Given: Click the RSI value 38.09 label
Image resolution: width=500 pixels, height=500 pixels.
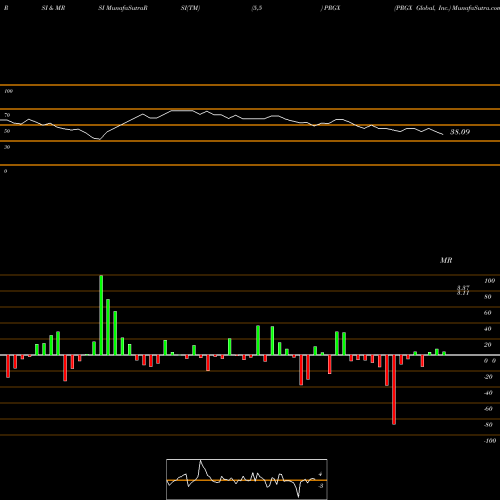Looking at the screenshot, I should 460,132.
